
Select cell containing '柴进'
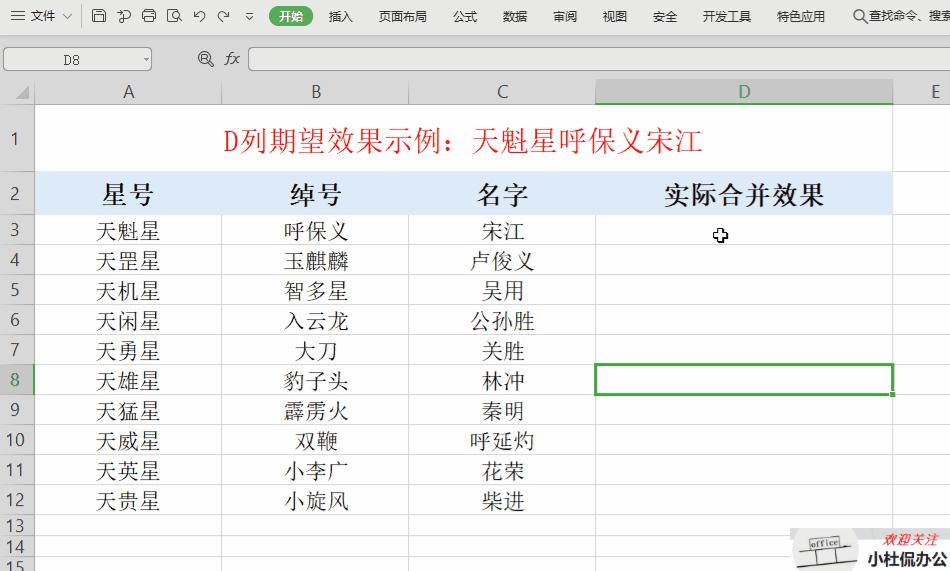pos(502,500)
